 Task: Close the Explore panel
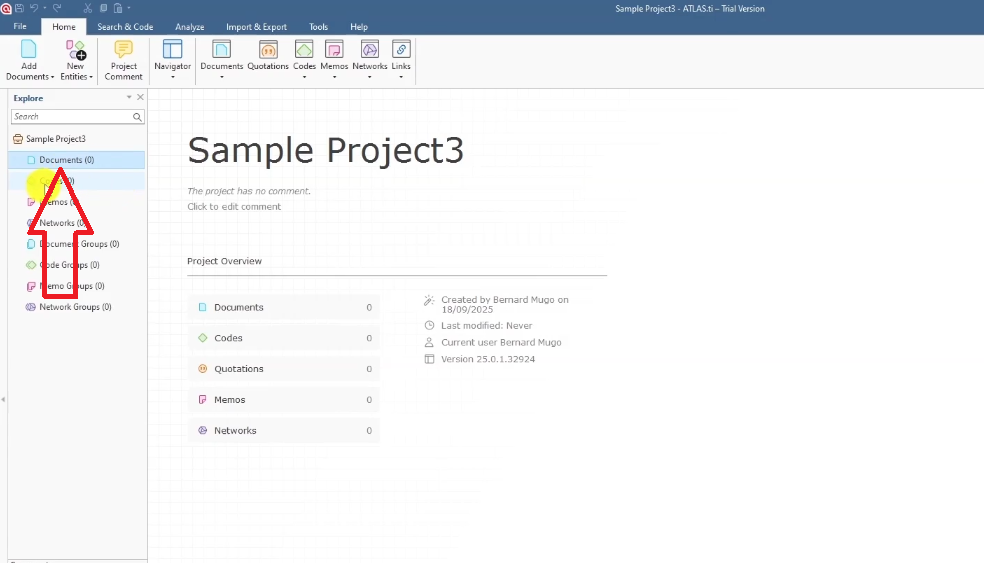pos(140,98)
